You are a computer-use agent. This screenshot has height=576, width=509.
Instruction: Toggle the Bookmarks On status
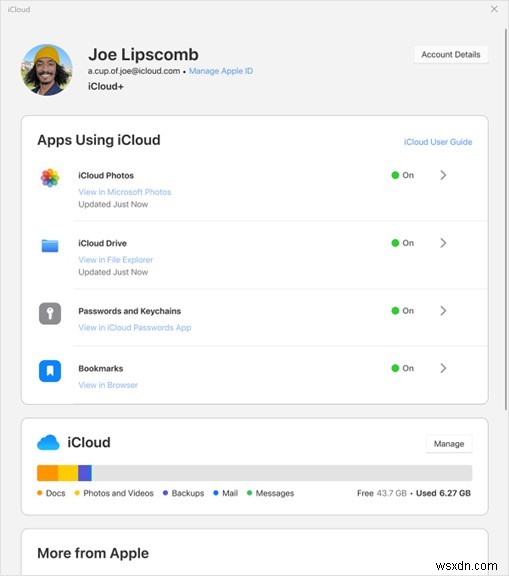point(402,368)
